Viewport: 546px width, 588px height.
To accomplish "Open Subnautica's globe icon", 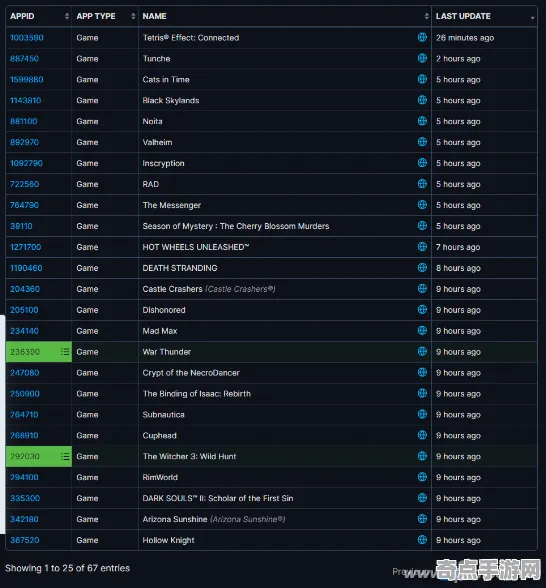I will click(422, 414).
